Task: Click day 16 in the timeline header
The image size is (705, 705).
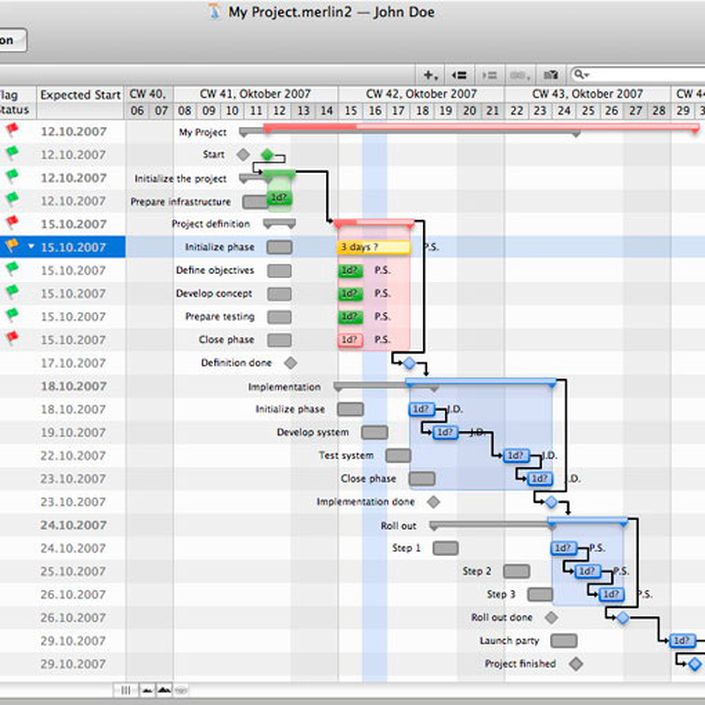Action: coord(375,111)
